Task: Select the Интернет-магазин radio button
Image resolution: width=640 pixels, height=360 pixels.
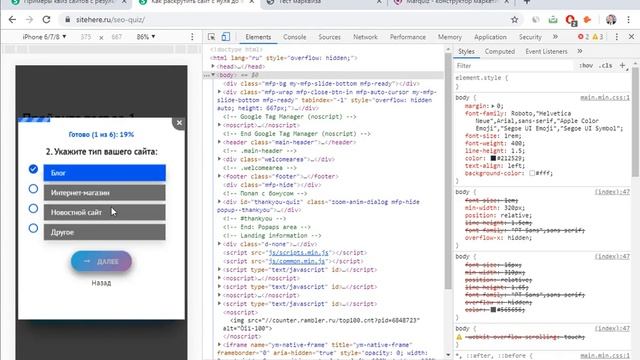Action: tap(33, 189)
